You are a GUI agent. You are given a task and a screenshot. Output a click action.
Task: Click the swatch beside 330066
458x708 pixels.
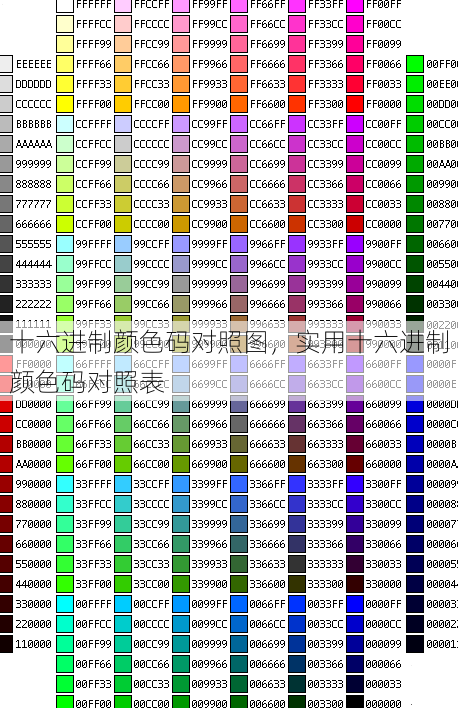coord(355,544)
